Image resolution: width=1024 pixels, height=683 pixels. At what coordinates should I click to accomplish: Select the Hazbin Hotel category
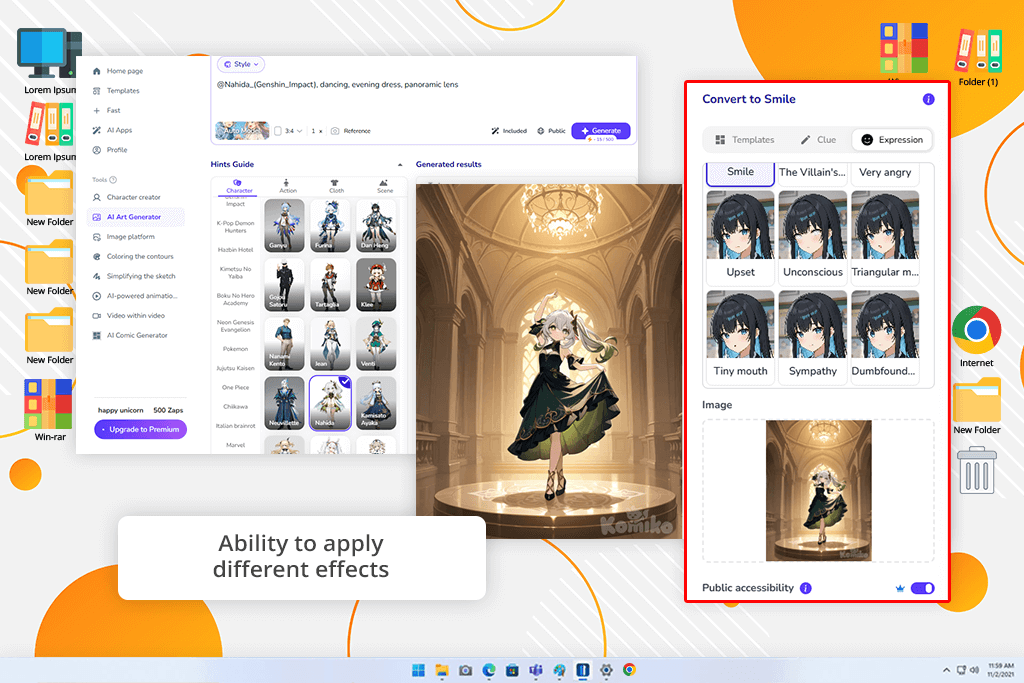(236, 249)
